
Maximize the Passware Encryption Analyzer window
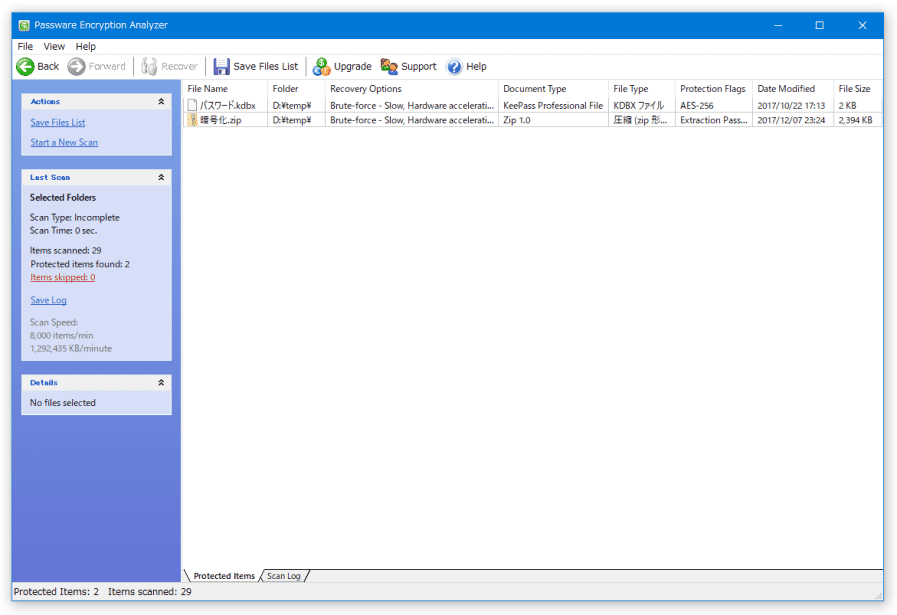coord(820,25)
